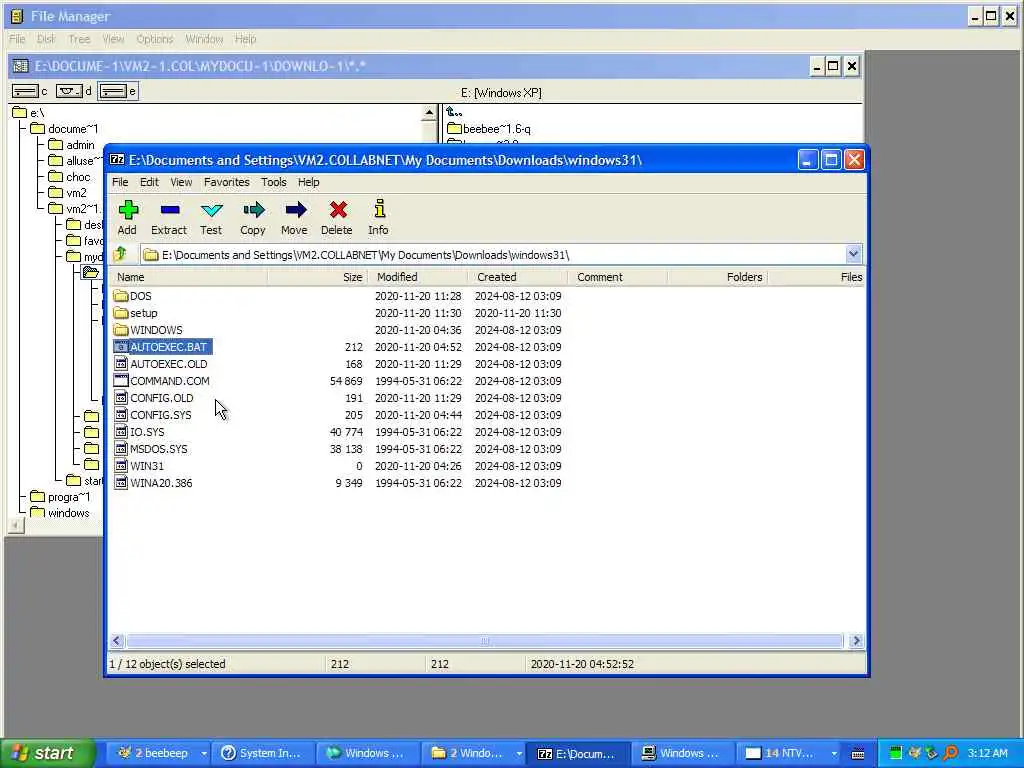Open the on-screen keyboard tray icon
Screen dimensions: 1024x768
(x=858, y=754)
